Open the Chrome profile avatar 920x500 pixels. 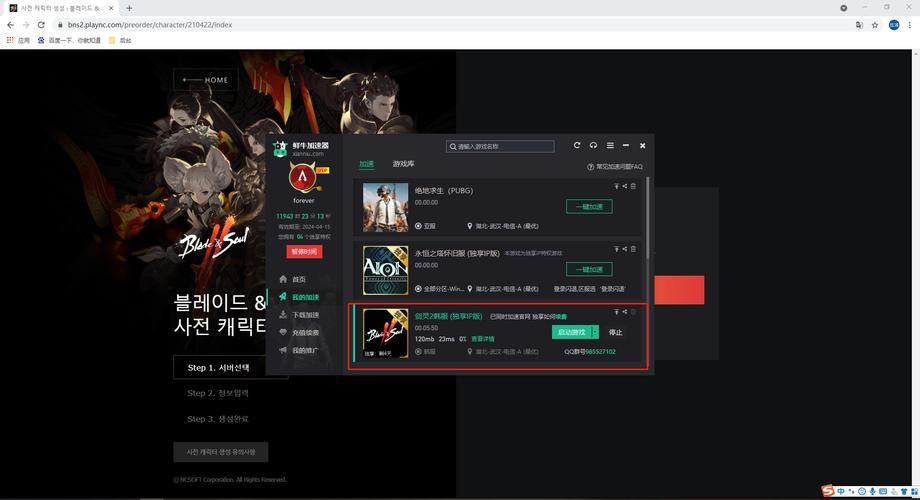pyautogui.click(x=894, y=25)
